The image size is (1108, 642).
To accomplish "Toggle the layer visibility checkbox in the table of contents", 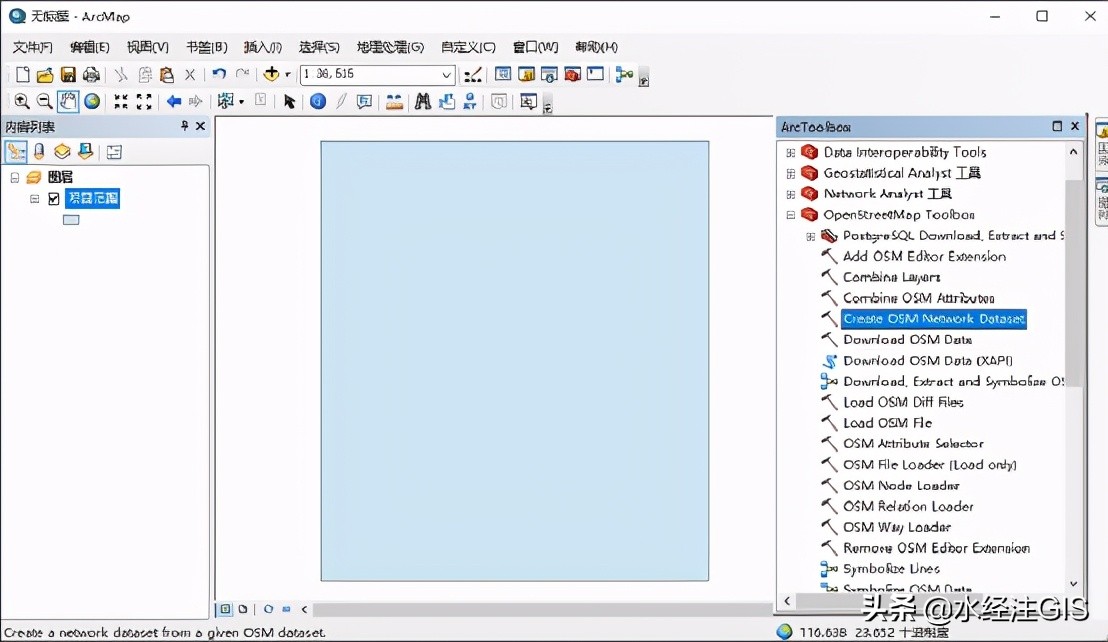I will (54, 199).
